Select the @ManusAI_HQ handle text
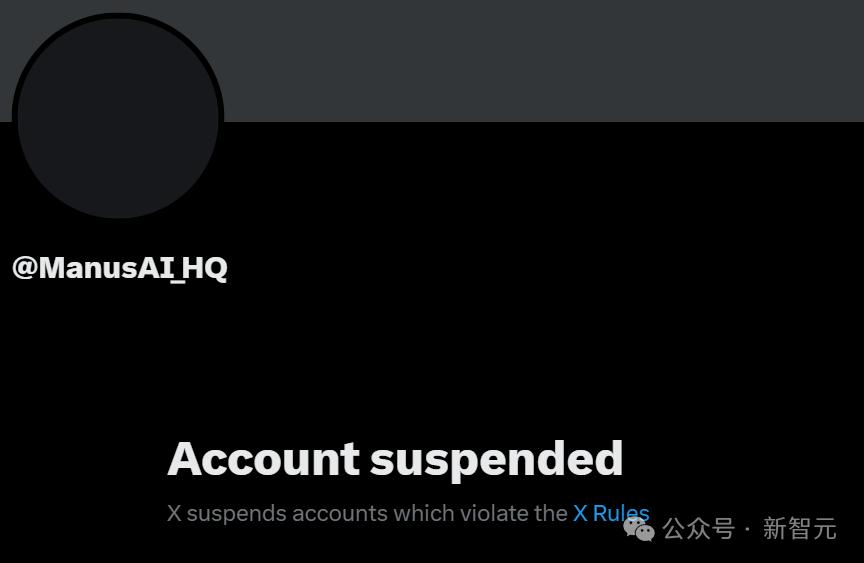Image resolution: width=864 pixels, height=563 pixels. (120, 268)
